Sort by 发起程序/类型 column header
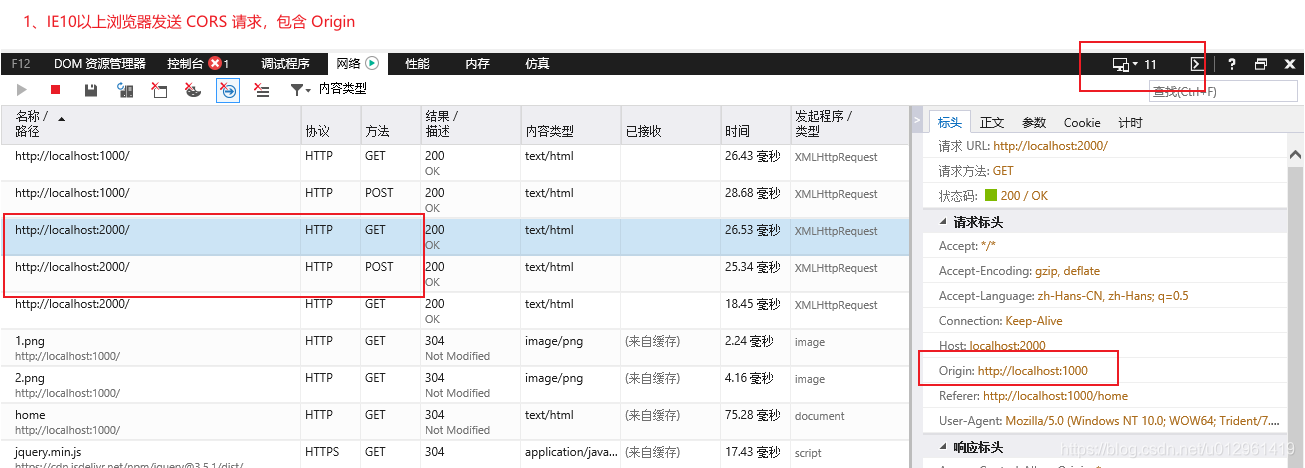1305x468 pixels. (850, 124)
